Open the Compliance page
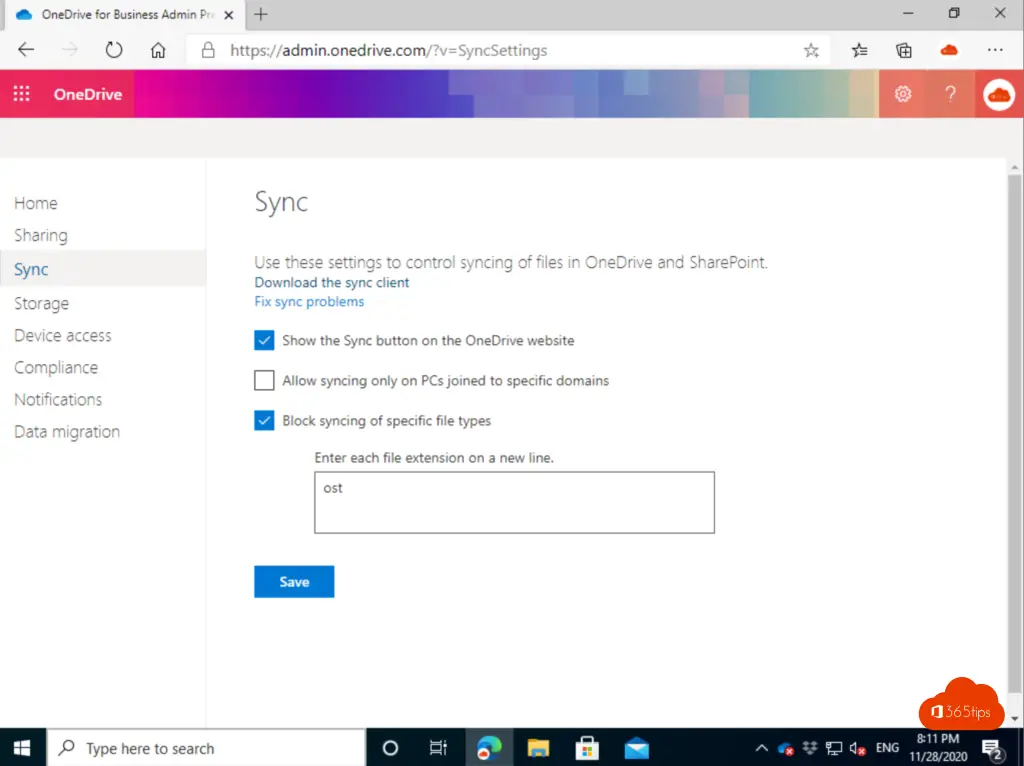Image resolution: width=1024 pixels, height=766 pixels. point(56,368)
